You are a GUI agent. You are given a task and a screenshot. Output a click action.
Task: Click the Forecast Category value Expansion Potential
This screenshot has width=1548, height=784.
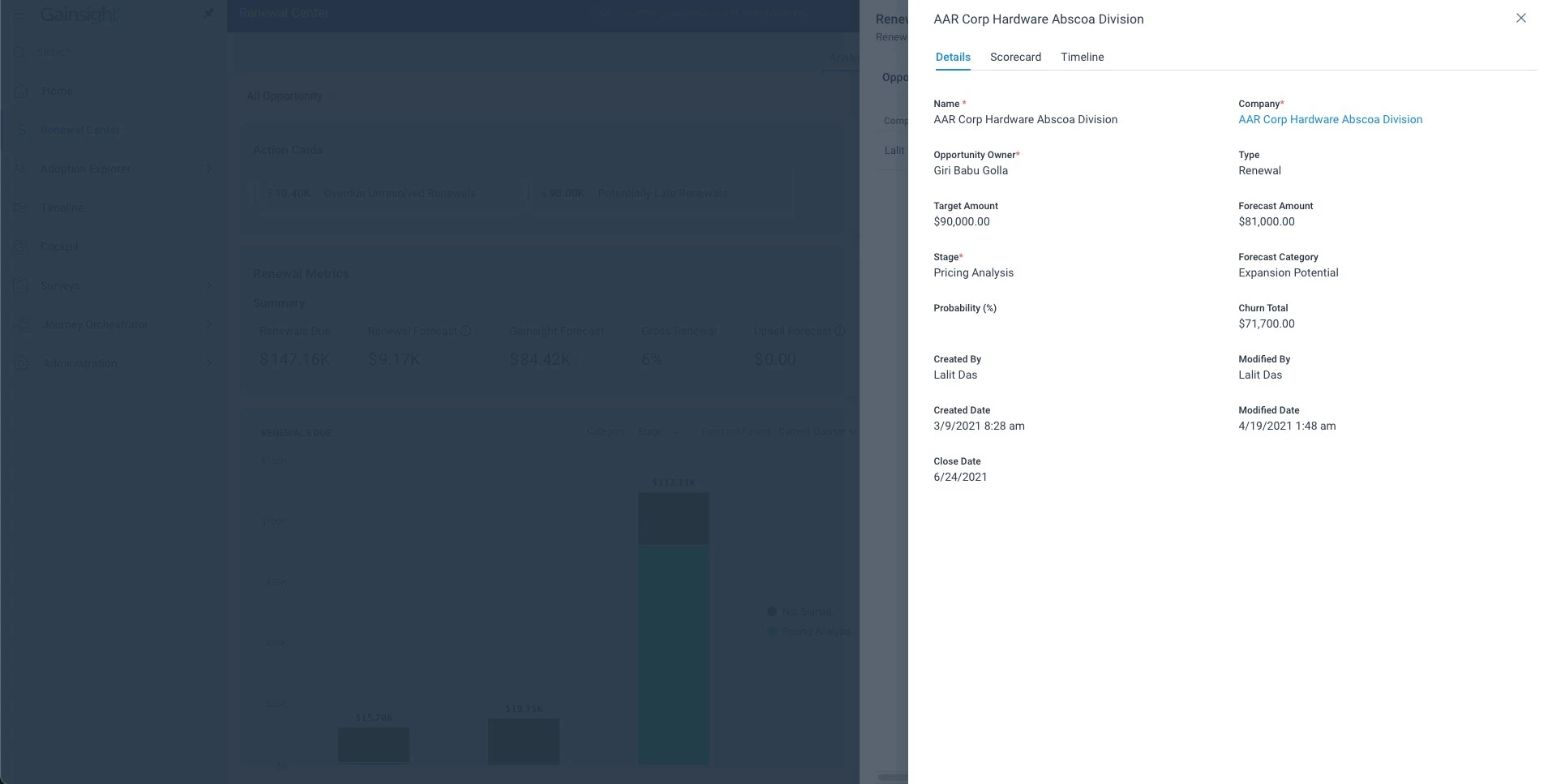[x=1288, y=272]
